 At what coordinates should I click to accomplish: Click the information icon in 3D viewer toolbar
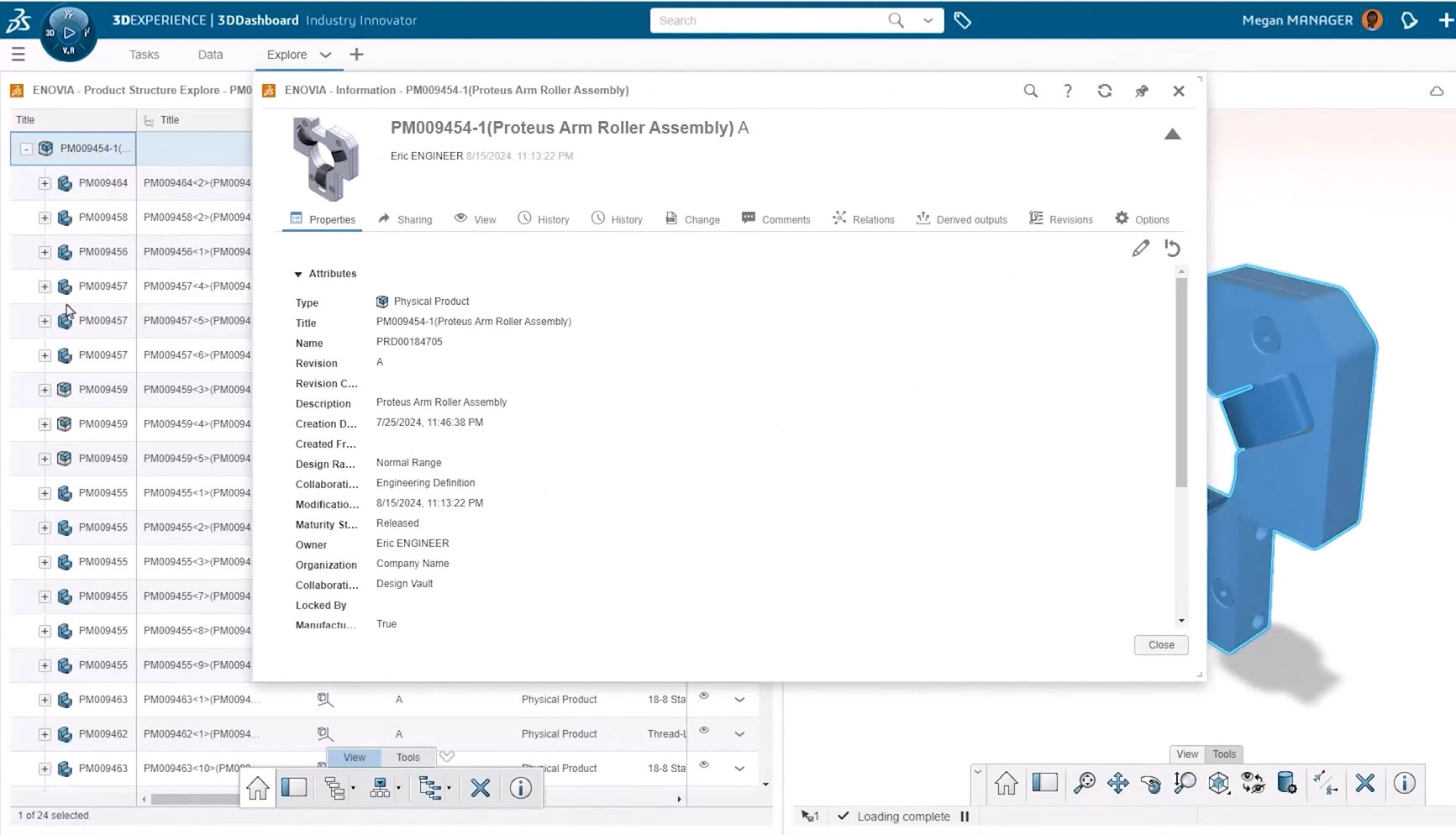click(1404, 784)
